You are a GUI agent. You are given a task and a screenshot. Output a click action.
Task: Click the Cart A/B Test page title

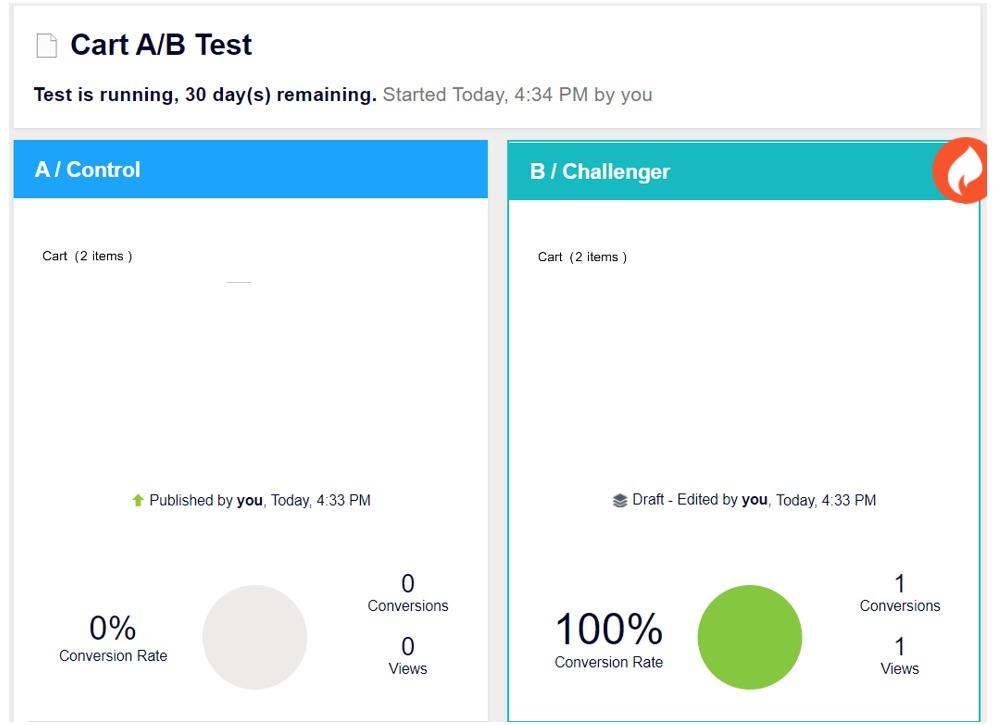pyautogui.click(x=161, y=45)
